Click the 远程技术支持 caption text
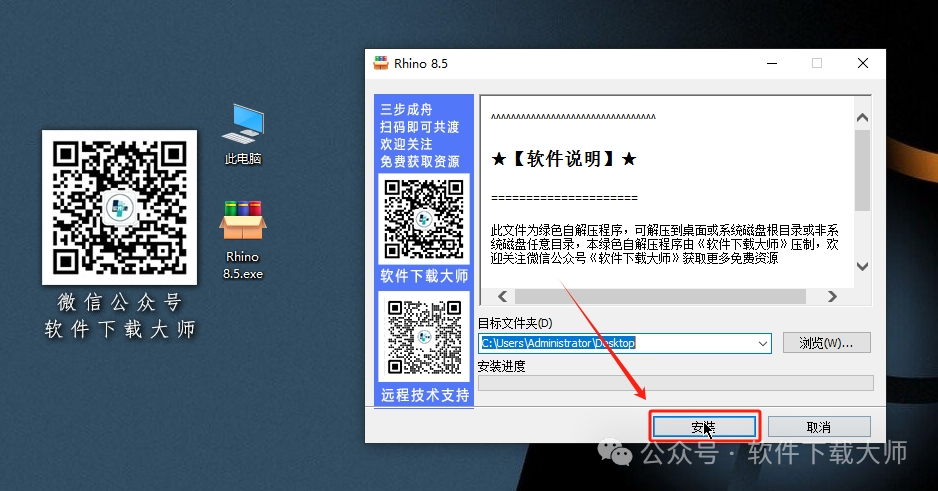 [x=425, y=395]
